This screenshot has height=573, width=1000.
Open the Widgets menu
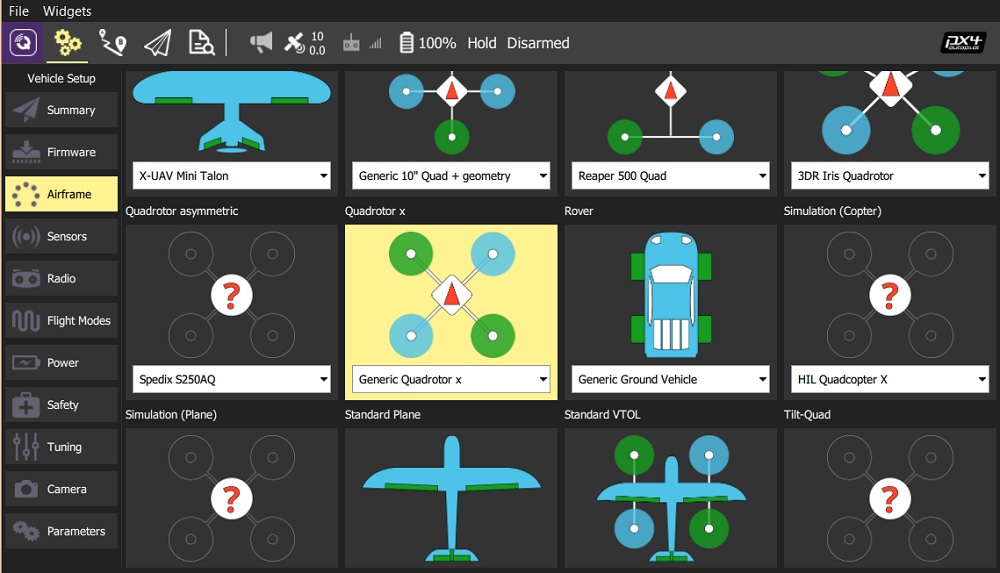(67, 11)
